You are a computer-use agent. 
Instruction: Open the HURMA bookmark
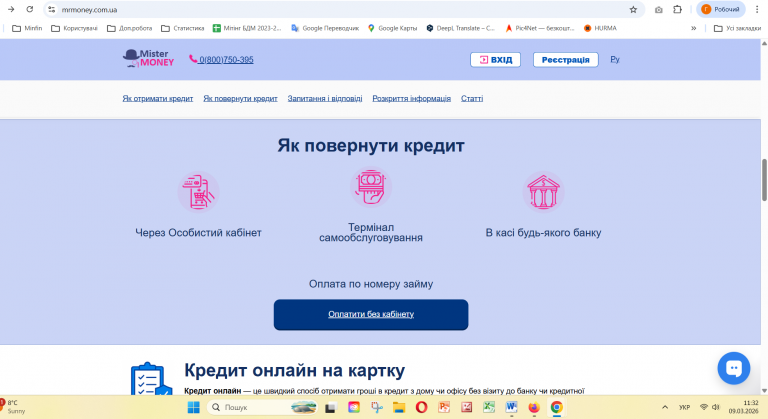coord(600,28)
